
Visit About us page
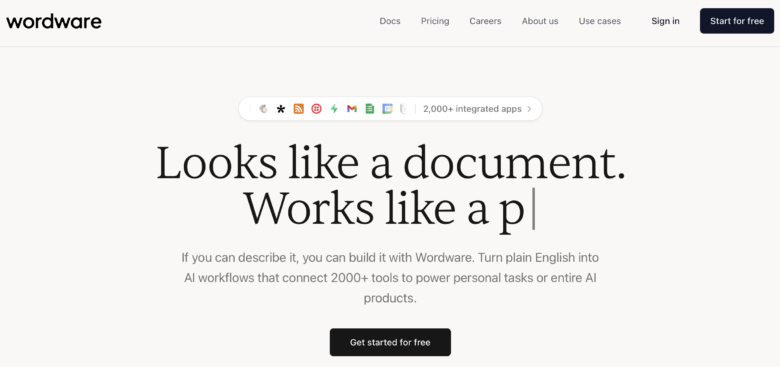tap(540, 21)
